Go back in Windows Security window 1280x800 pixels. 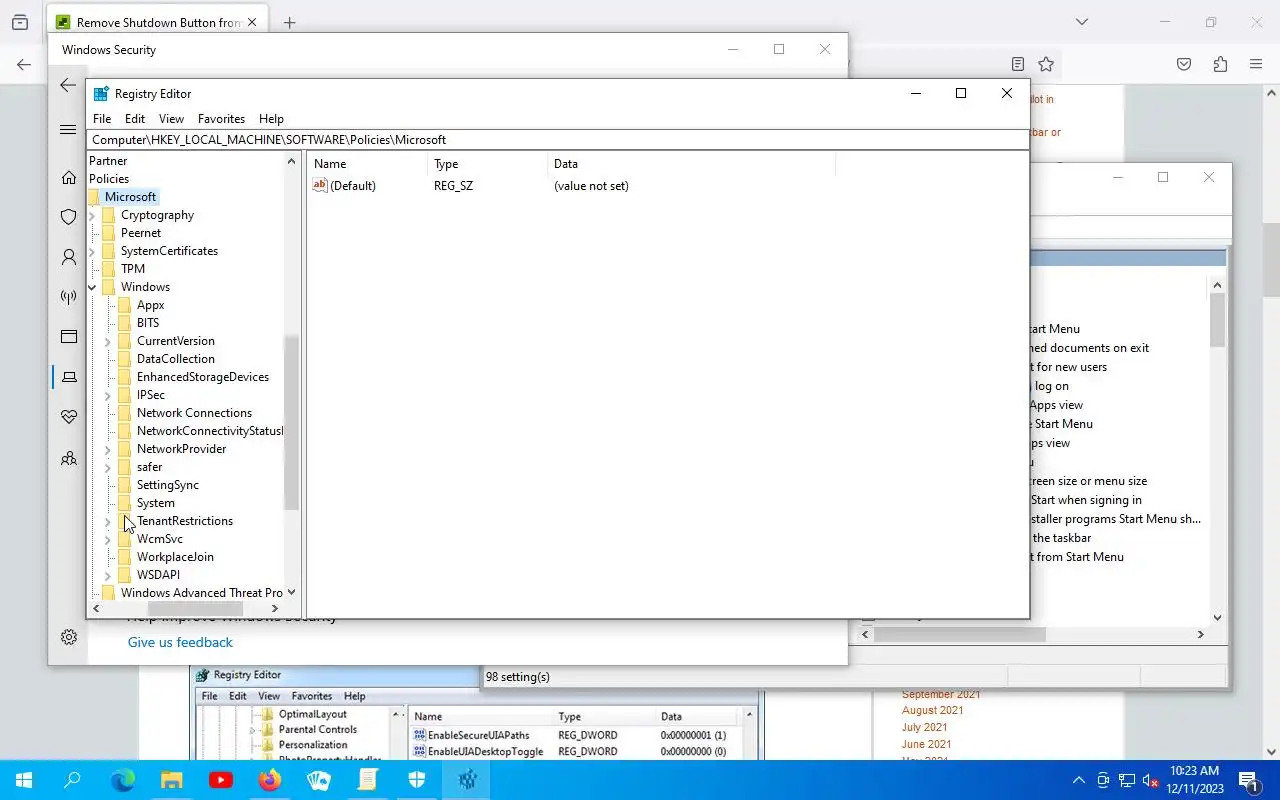68,85
